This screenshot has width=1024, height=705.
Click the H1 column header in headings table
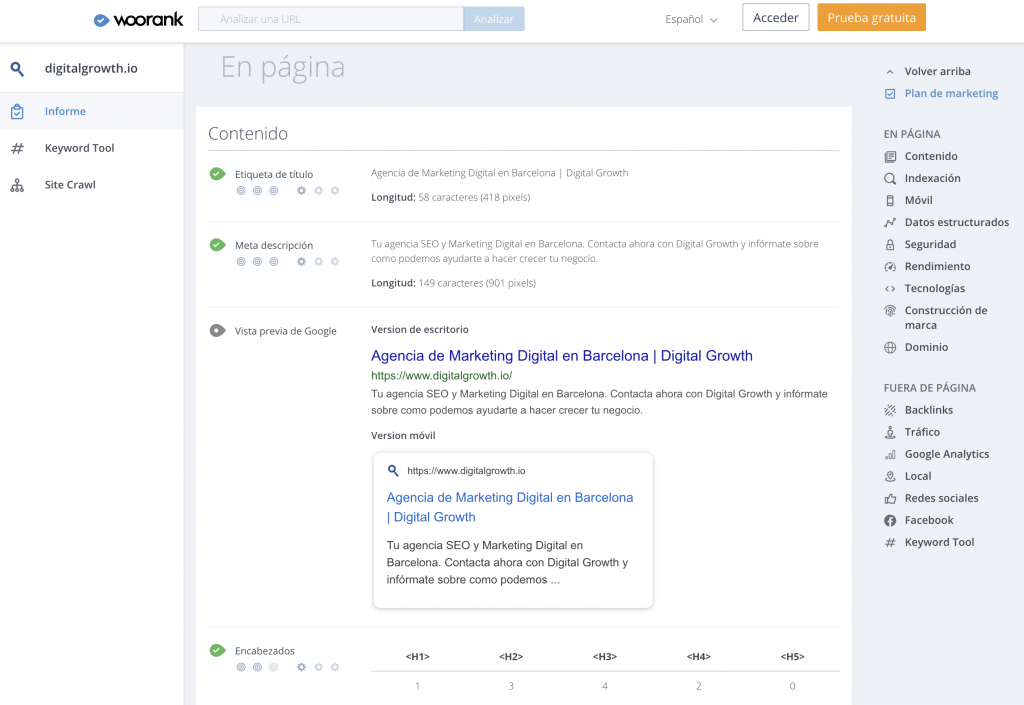click(417, 657)
